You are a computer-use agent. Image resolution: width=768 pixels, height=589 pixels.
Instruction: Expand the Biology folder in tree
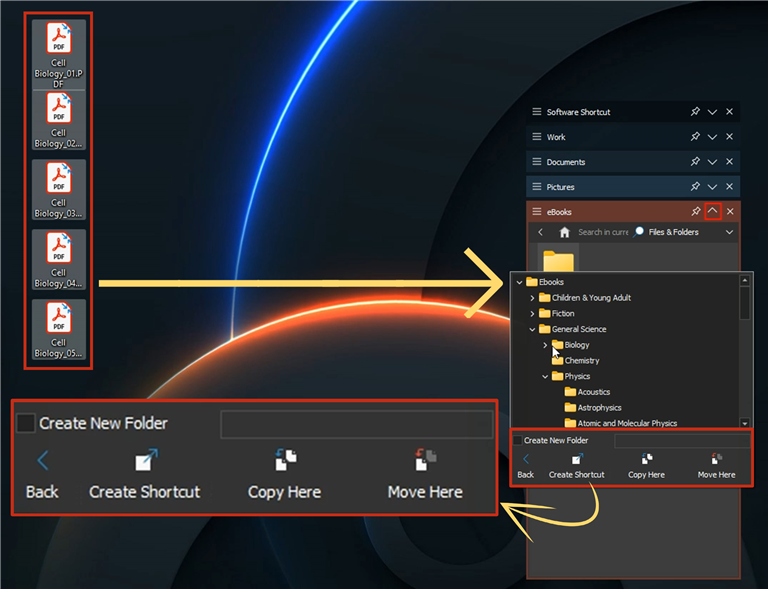point(545,345)
